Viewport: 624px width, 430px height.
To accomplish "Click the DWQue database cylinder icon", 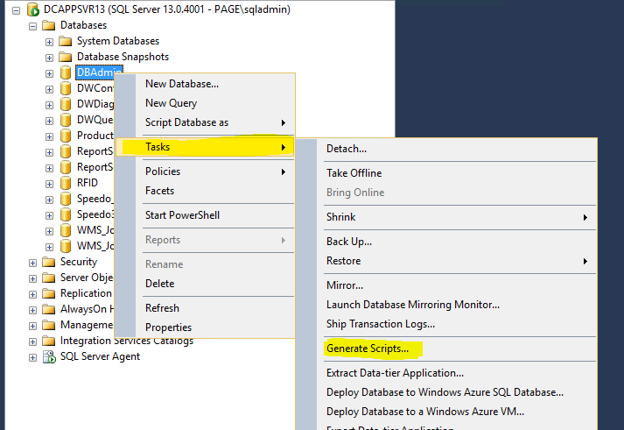I will (x=65, y=120).
